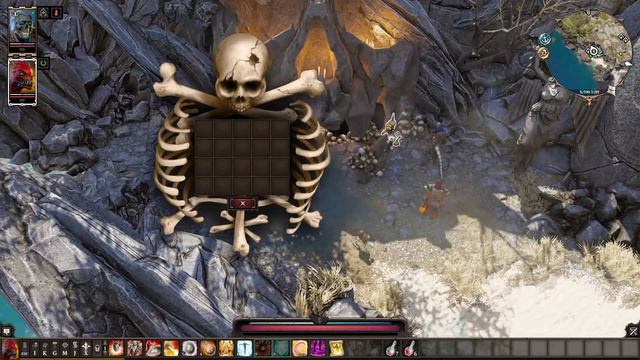Click the circular minimap
This screenshot has height=360, width=640.
[x=589, y=52]
